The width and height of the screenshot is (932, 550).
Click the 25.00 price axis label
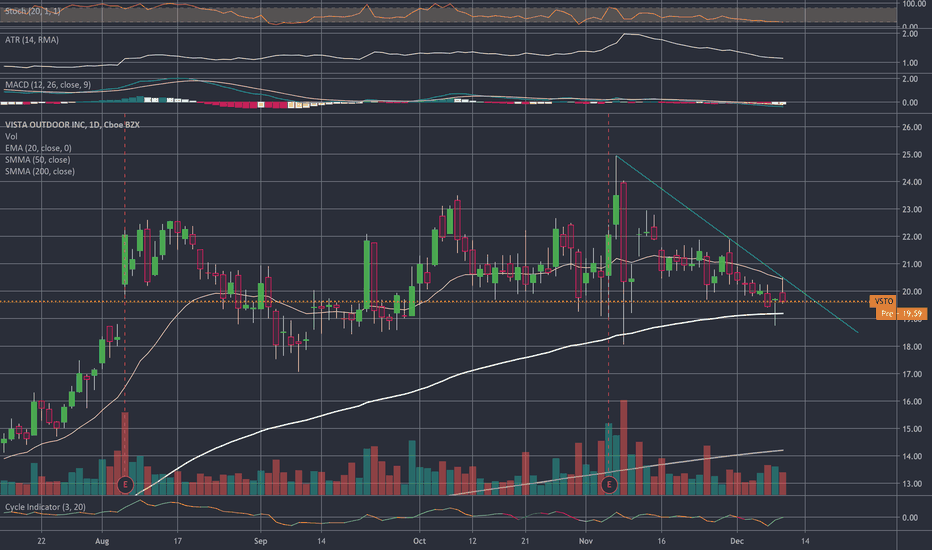point(912,155)
